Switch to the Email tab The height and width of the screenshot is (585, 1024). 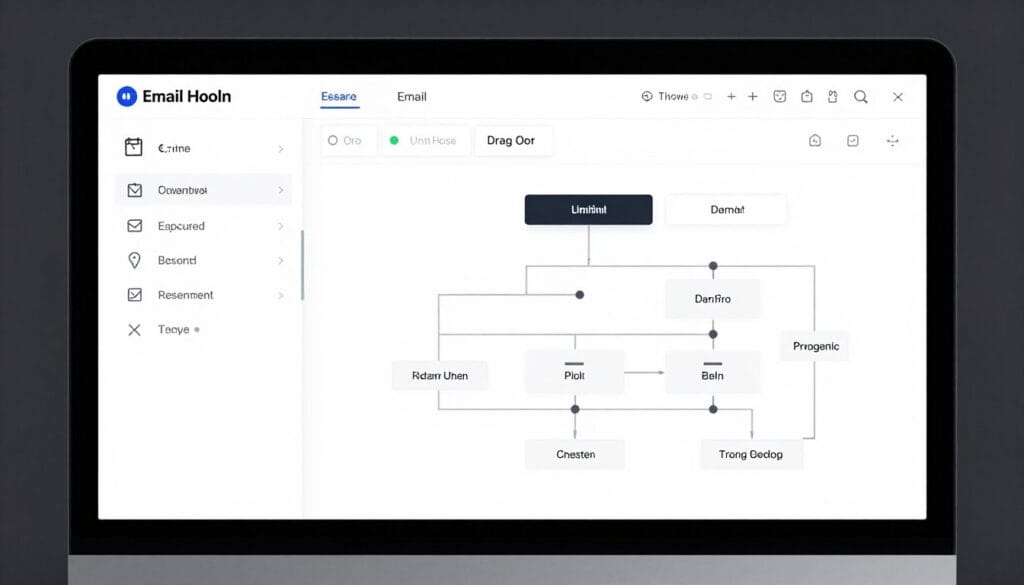click(x=411, y=97)
